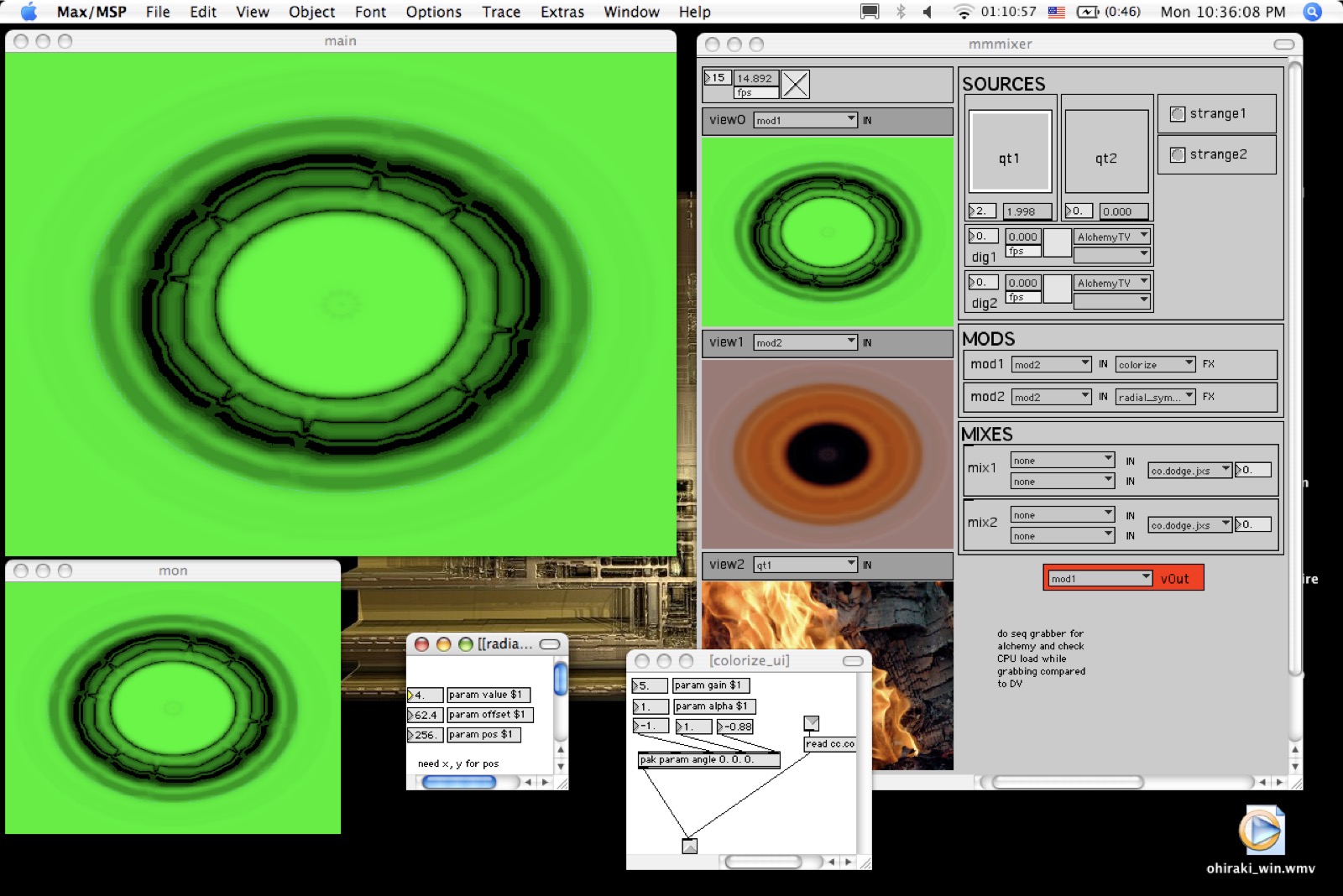Click the qt1 source button
This screenshot has width=1343, height=896.
pos(1010,152)
